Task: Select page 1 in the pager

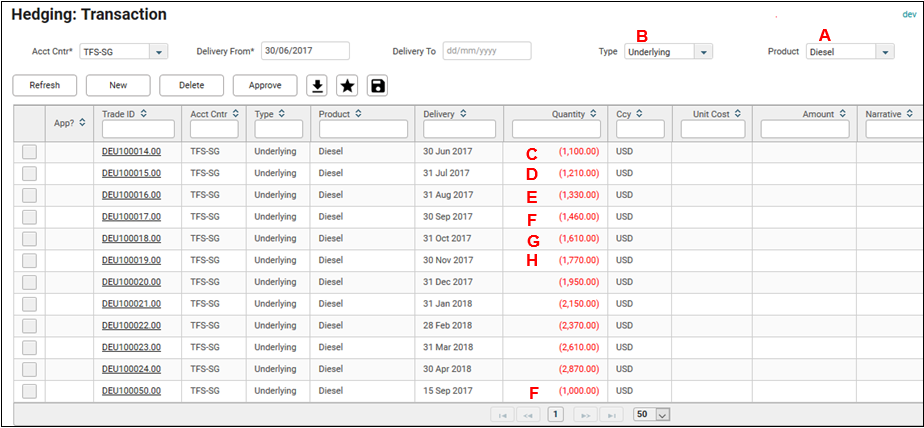Action: [x=556, y=414]
